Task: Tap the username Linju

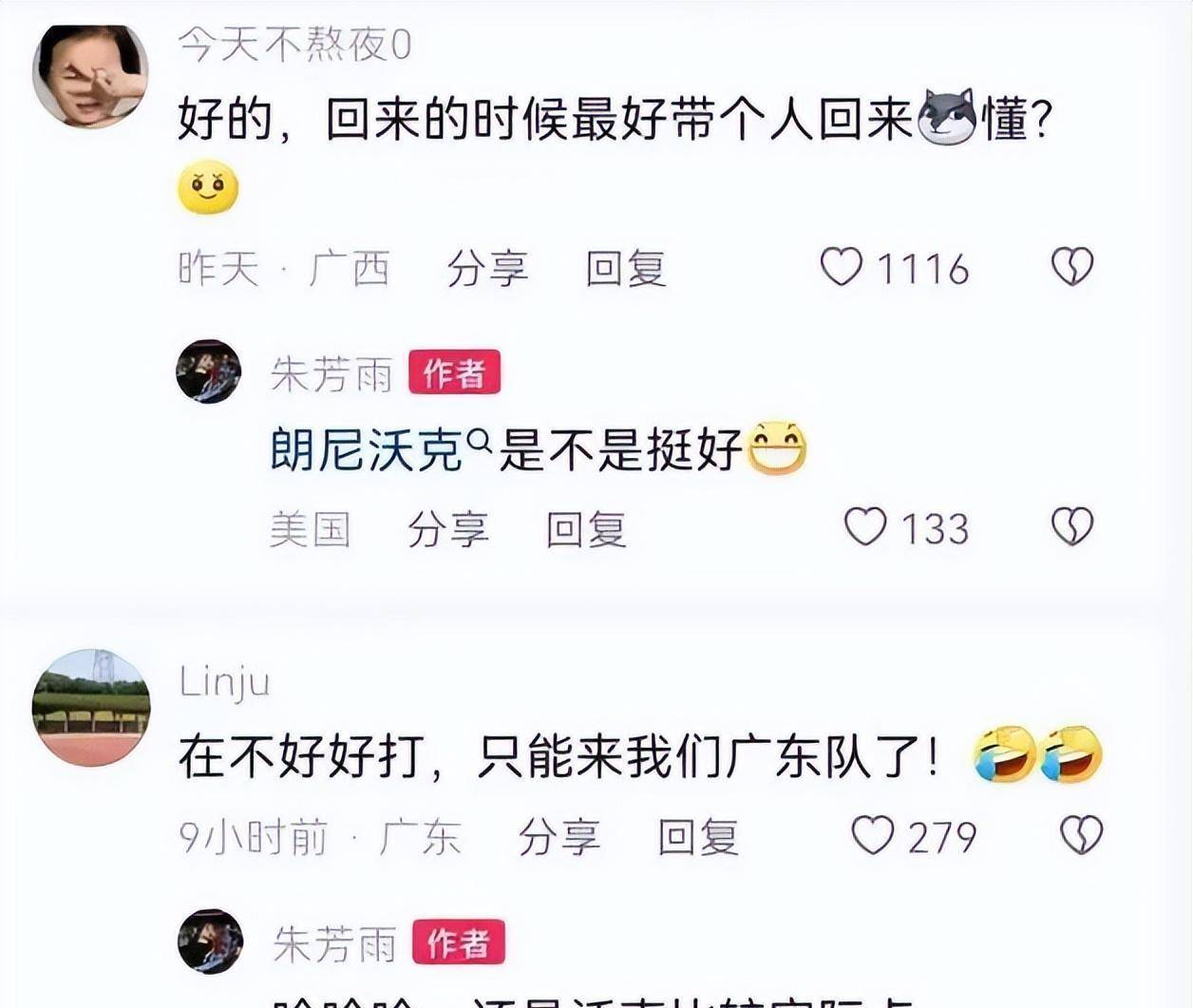Action: [x=225, y=683]
